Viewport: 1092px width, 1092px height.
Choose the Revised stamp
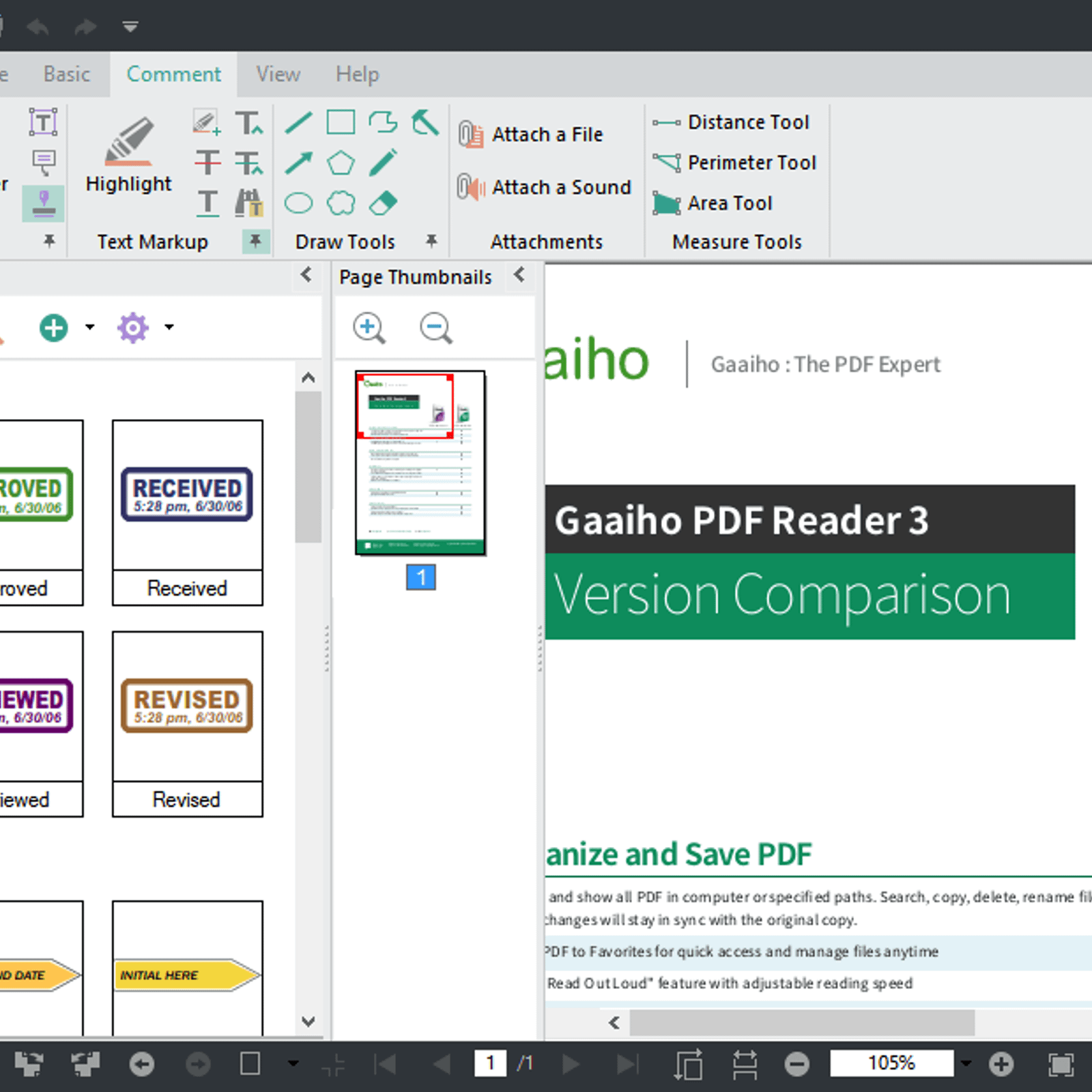pyautogui.click(x=187, y=723)
